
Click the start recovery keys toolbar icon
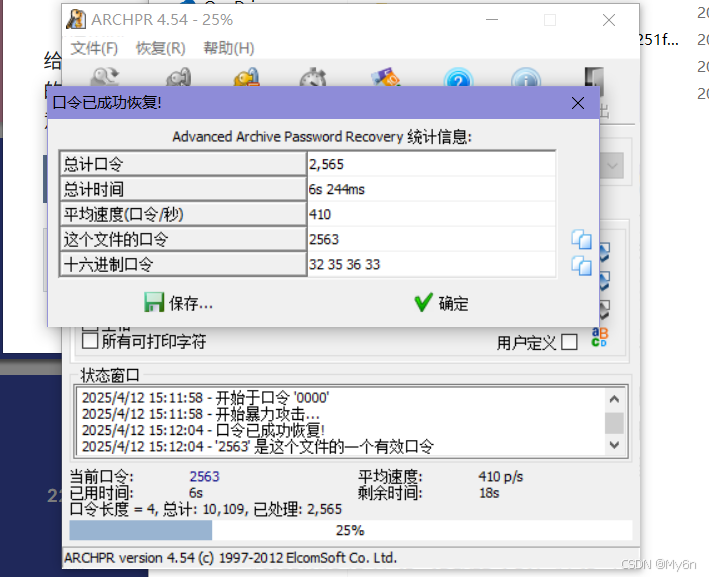[178, 77]
